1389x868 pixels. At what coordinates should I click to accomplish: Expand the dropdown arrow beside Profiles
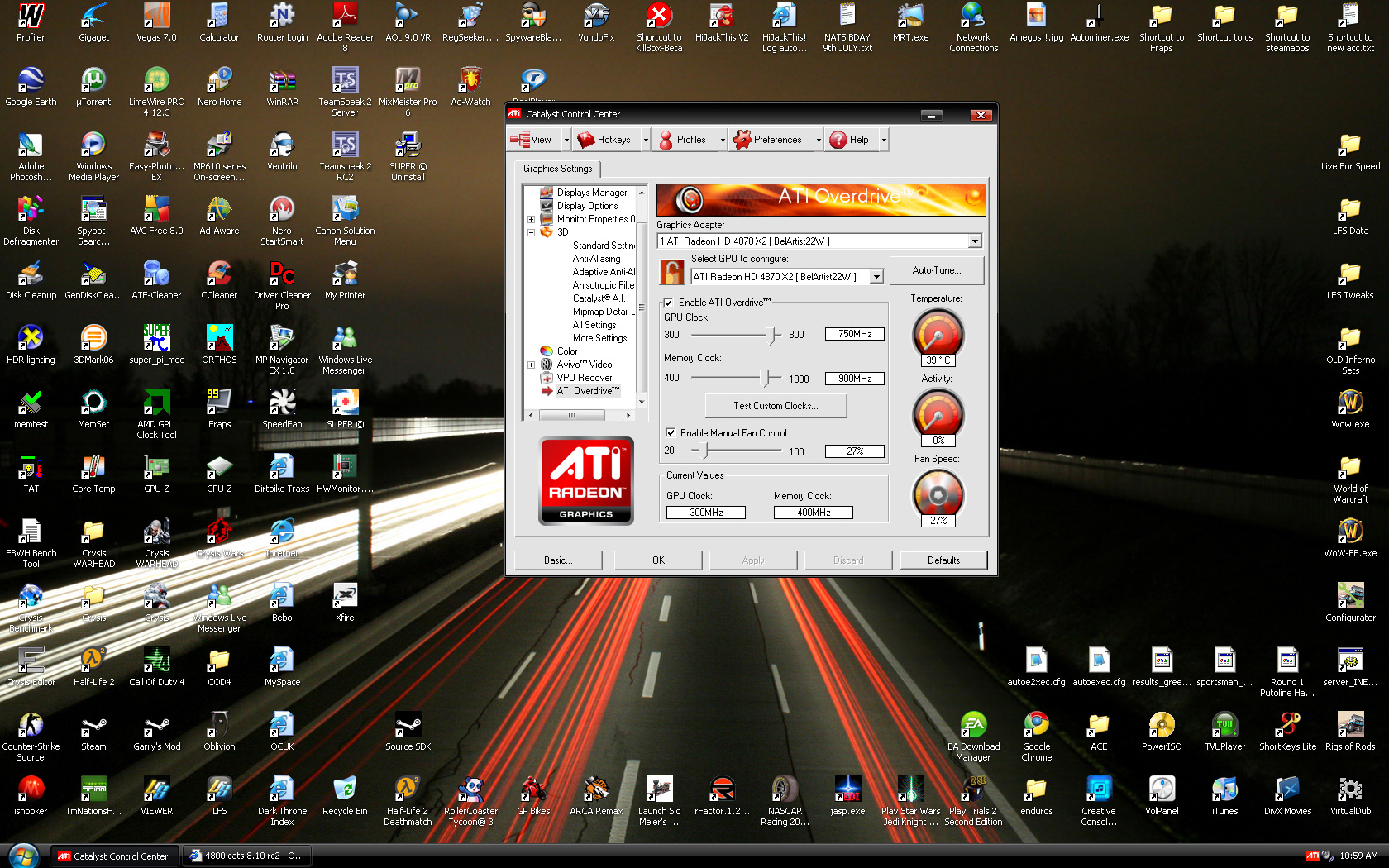click(722, 140)
